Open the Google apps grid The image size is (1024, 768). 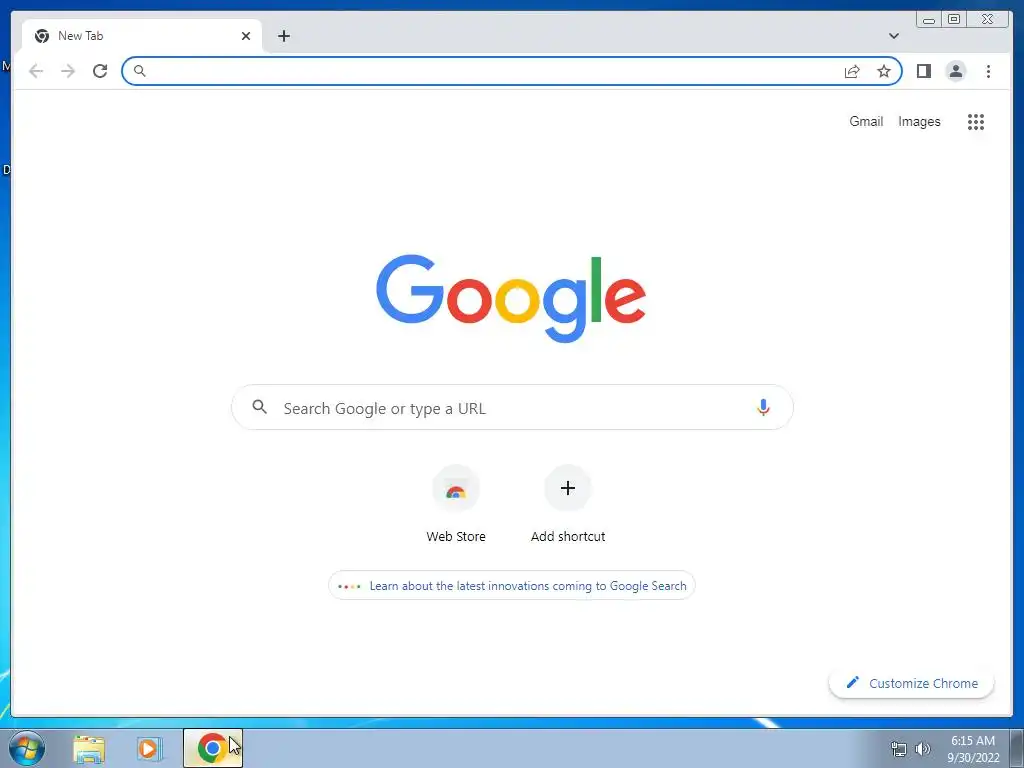click(976, 121)
